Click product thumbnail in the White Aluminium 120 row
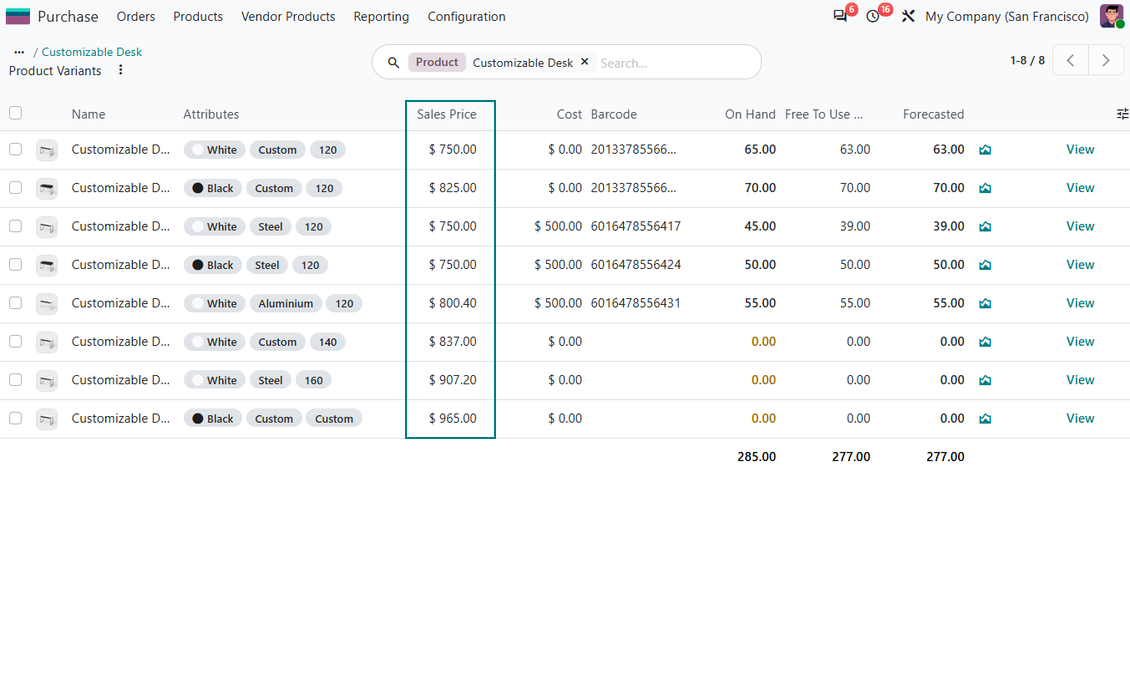This screenshot has width=1130, height=680. (47, 303)
